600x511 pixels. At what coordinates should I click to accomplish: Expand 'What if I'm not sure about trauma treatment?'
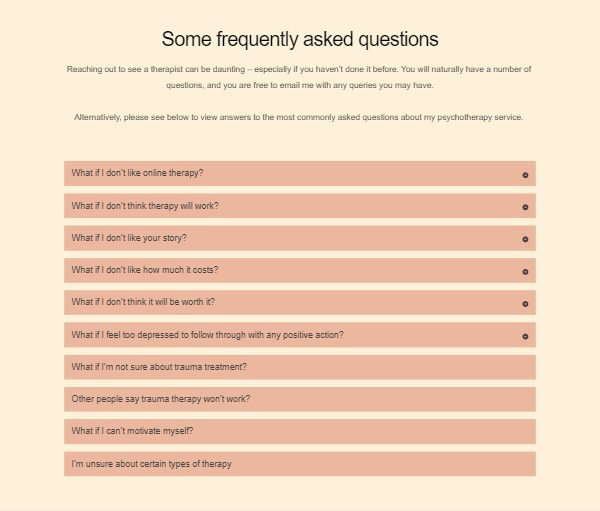coord(300,367)
